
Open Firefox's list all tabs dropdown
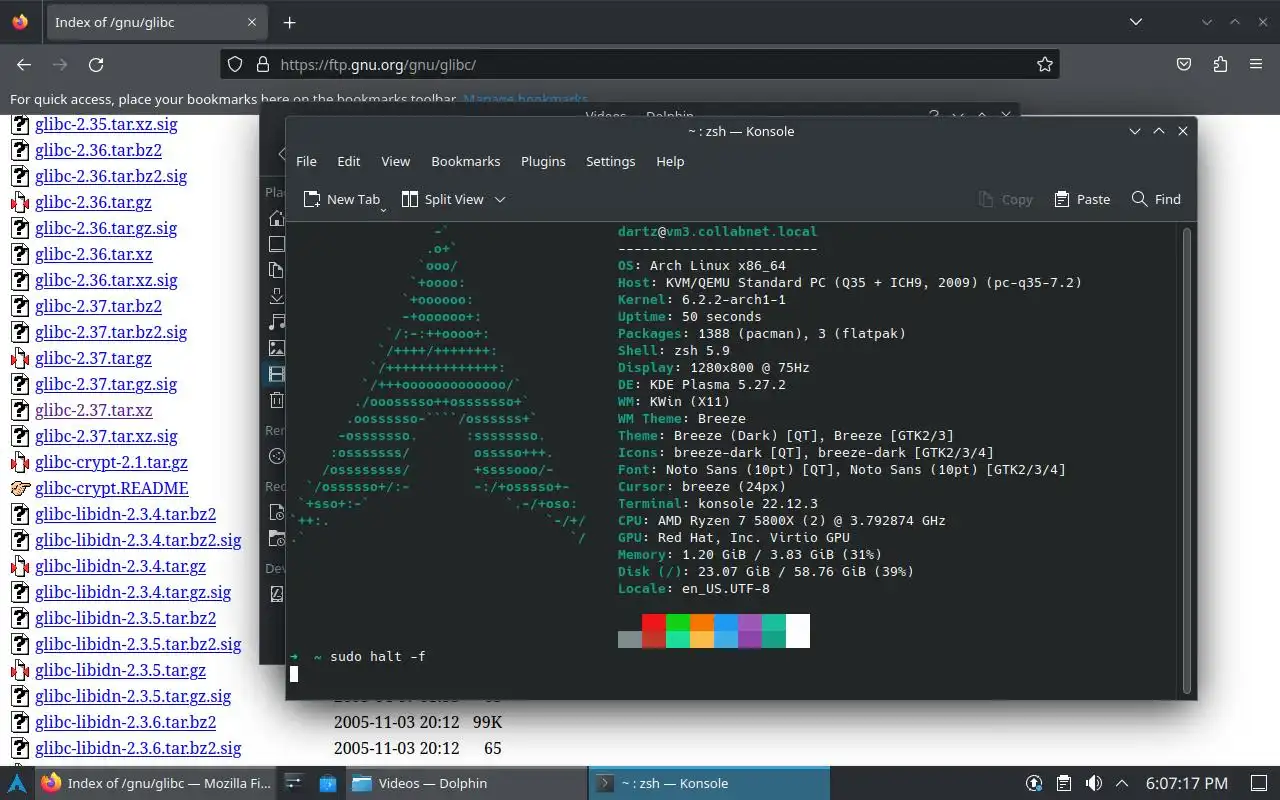click(x=1136, y=22)
